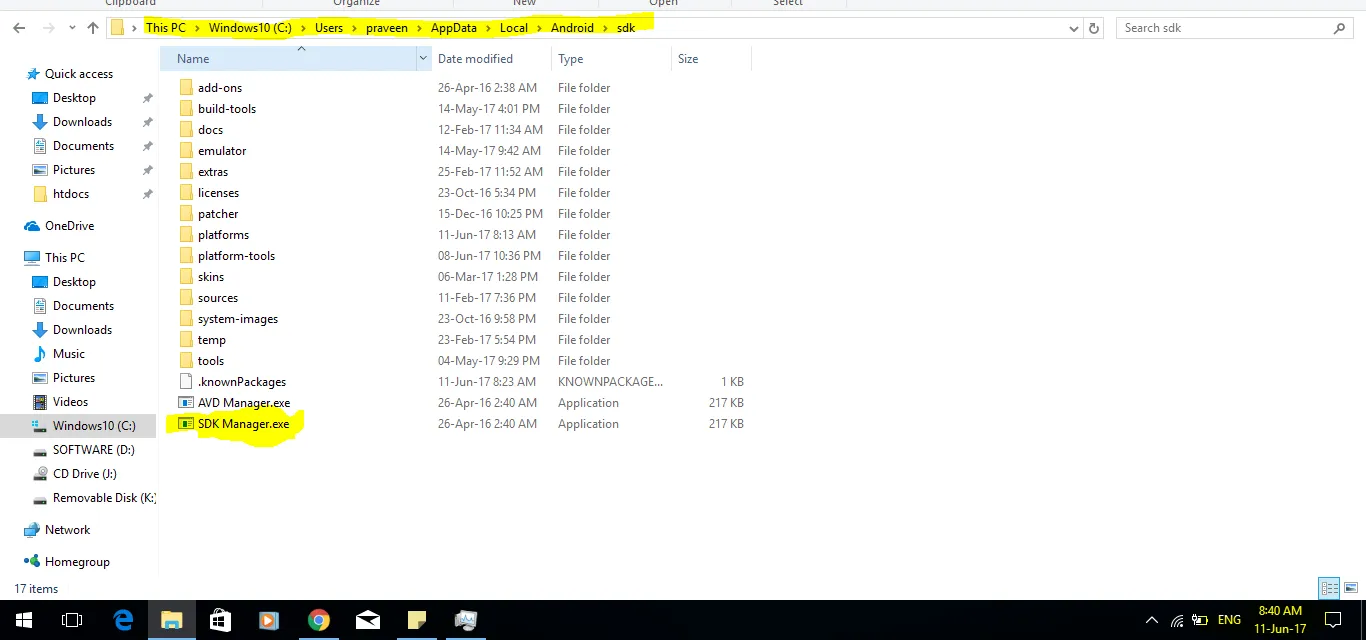Select the sources folder

[218, 298]
